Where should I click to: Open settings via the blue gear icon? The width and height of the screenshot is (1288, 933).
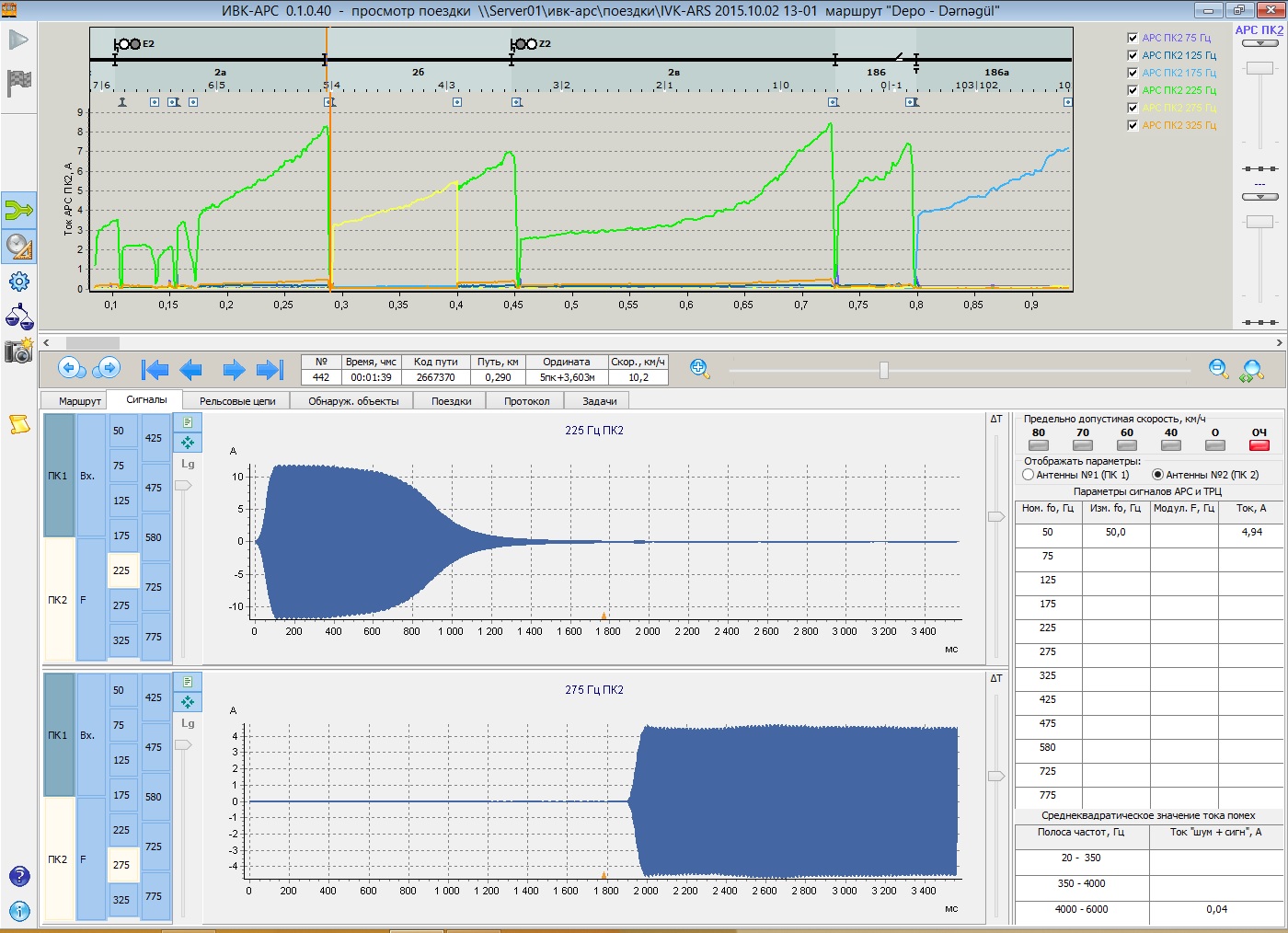18,282
